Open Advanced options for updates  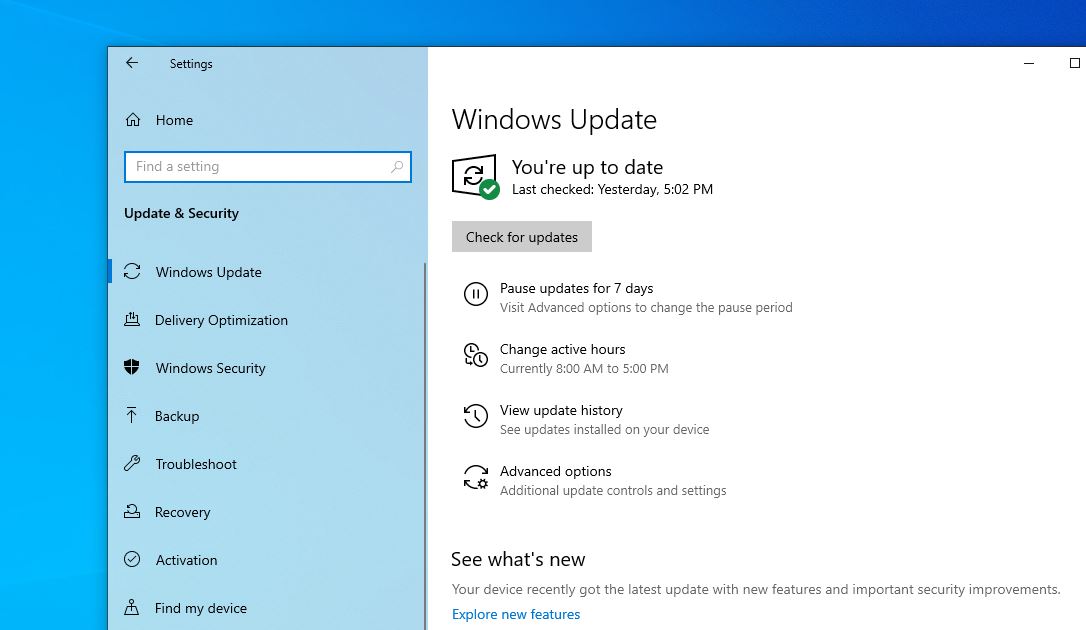tap(556, 472)
